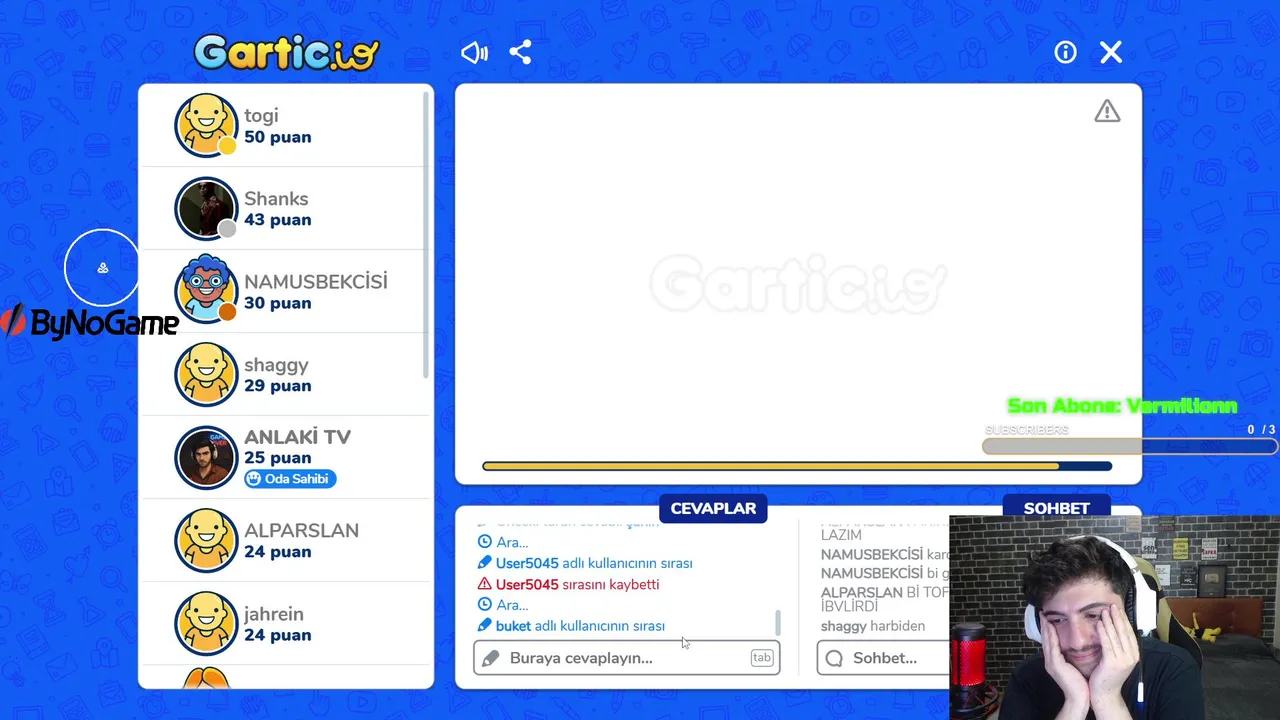Focus the 'Sohbet...' chat field
Viewport: 1280px width, 720px height.
pos(884,658)
